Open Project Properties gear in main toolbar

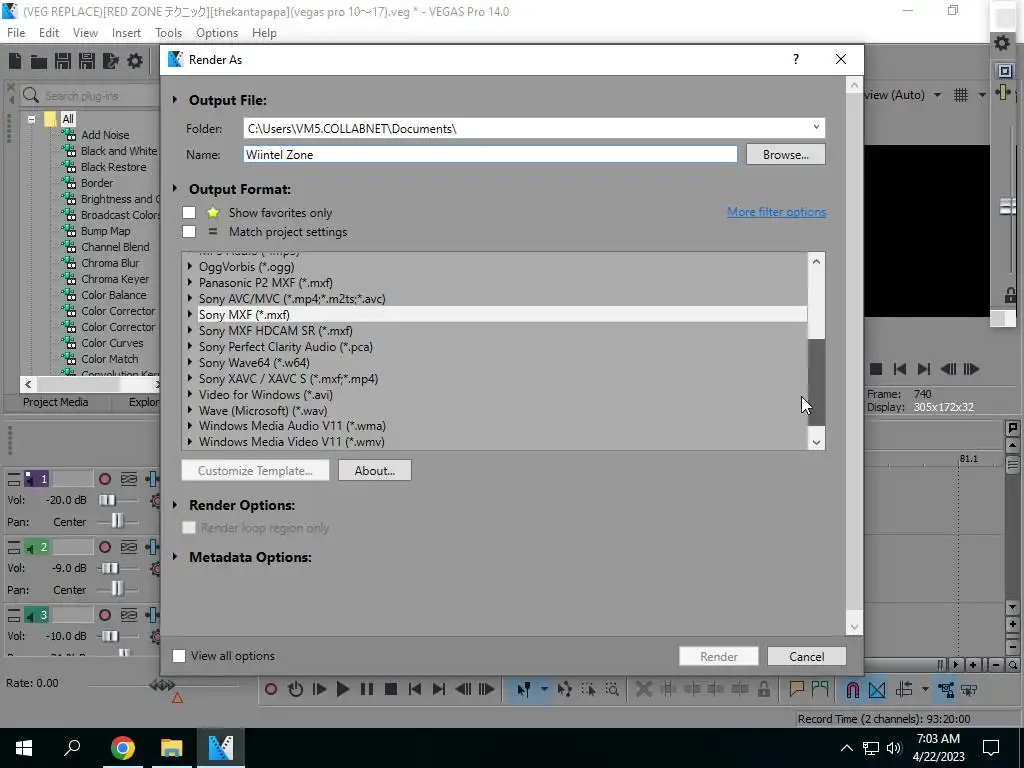pos(135,61)
